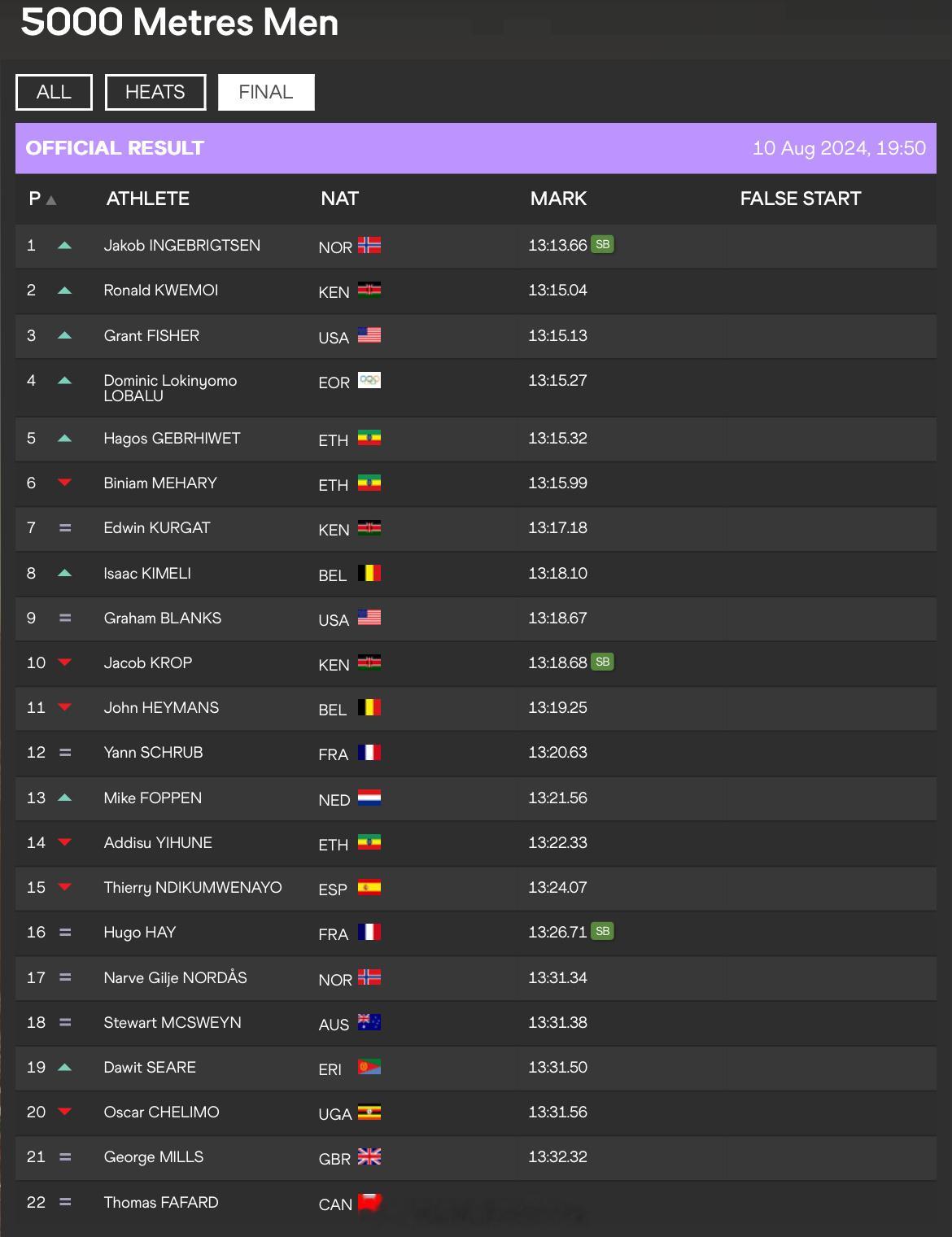Open Dominic Lokinyomo LOBALU athlete link

(170, 387)
